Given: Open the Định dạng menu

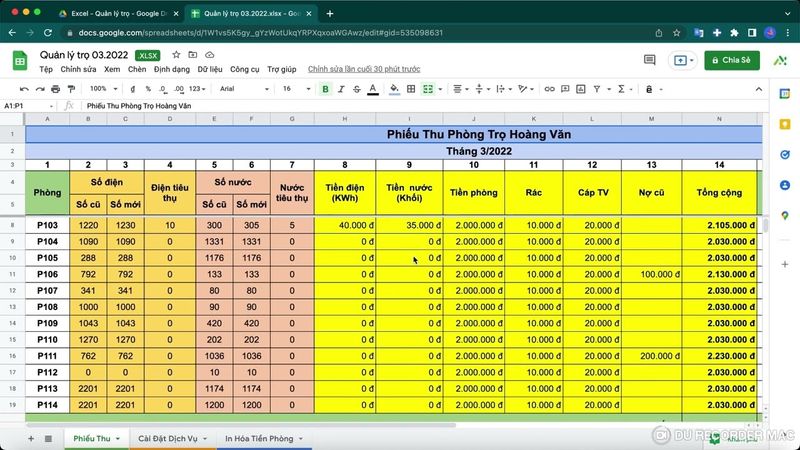Looking at the screenshot, I should (x=171, y=69).
